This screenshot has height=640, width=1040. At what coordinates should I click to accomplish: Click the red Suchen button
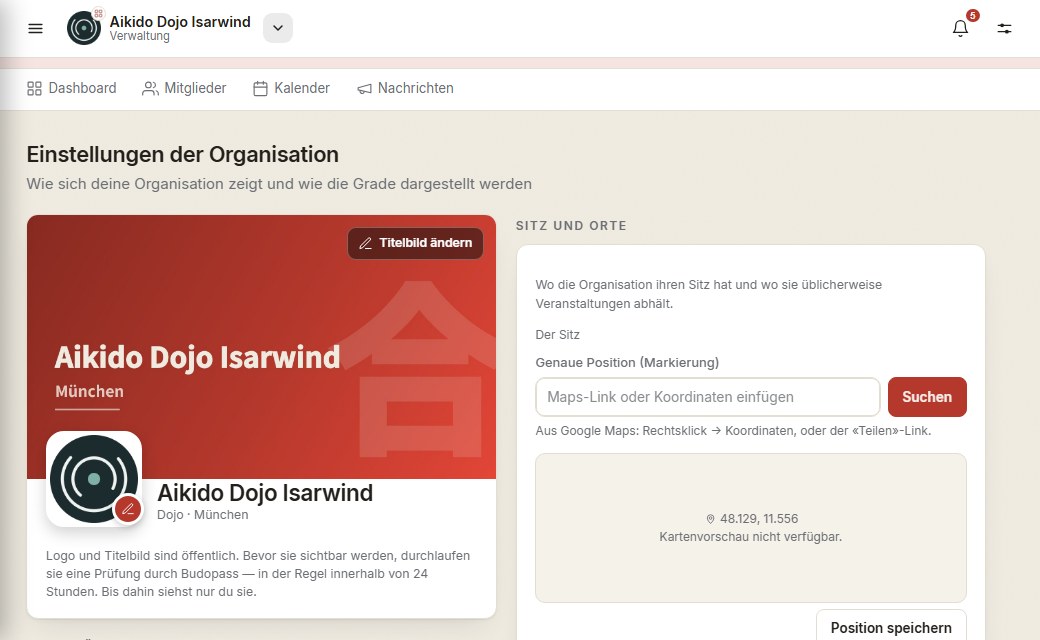pyautogui.click(x=927, y=397)
